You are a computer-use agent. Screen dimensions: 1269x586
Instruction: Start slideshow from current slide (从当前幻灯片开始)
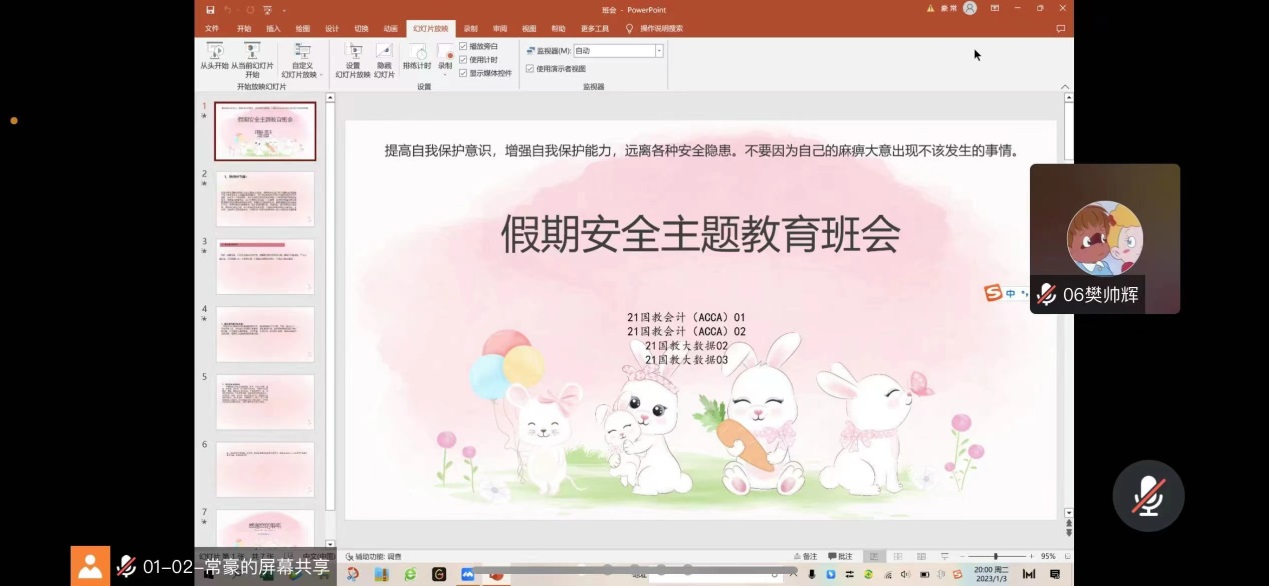tap(252, 56)
